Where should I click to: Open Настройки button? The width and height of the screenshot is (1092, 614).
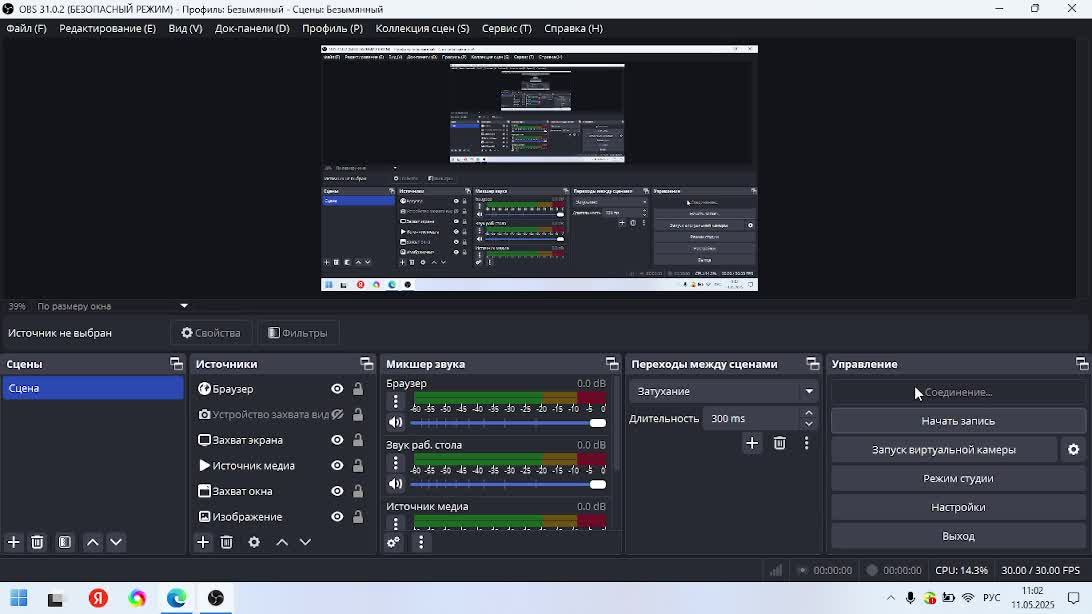click(x=958, y=507)
